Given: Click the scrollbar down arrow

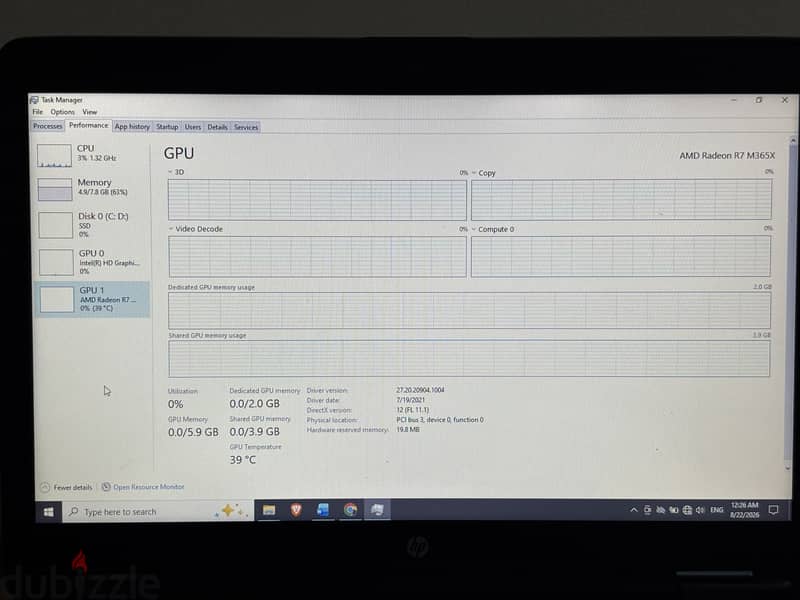Looking at the screenshot, I should tap(788, 468).
